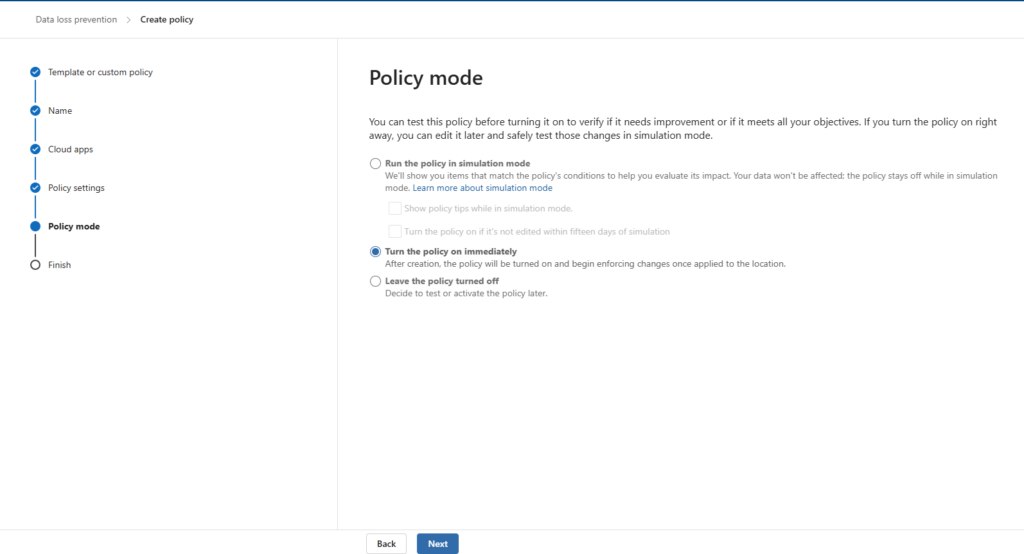Image resolution: width=1024 pixels, height=554 pixels.
Task: Click the breadcrumb chevron separator
Action: (128, 20)
